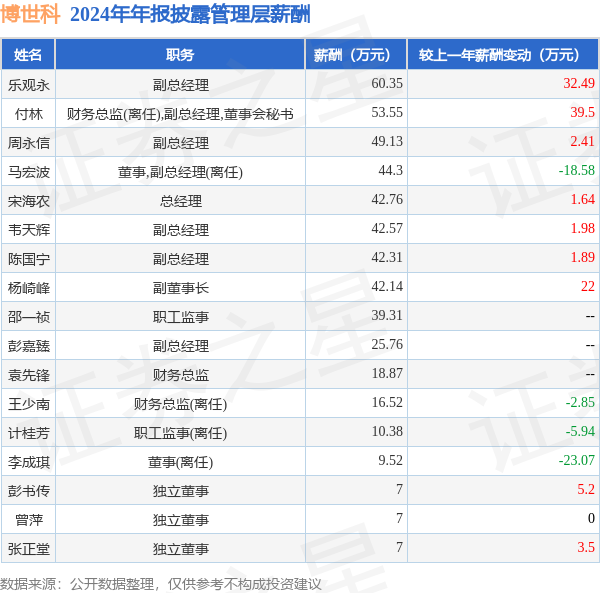Select the name 邵一祯
Viewport: 600px width, 593px height.
(x=29, y=317)
